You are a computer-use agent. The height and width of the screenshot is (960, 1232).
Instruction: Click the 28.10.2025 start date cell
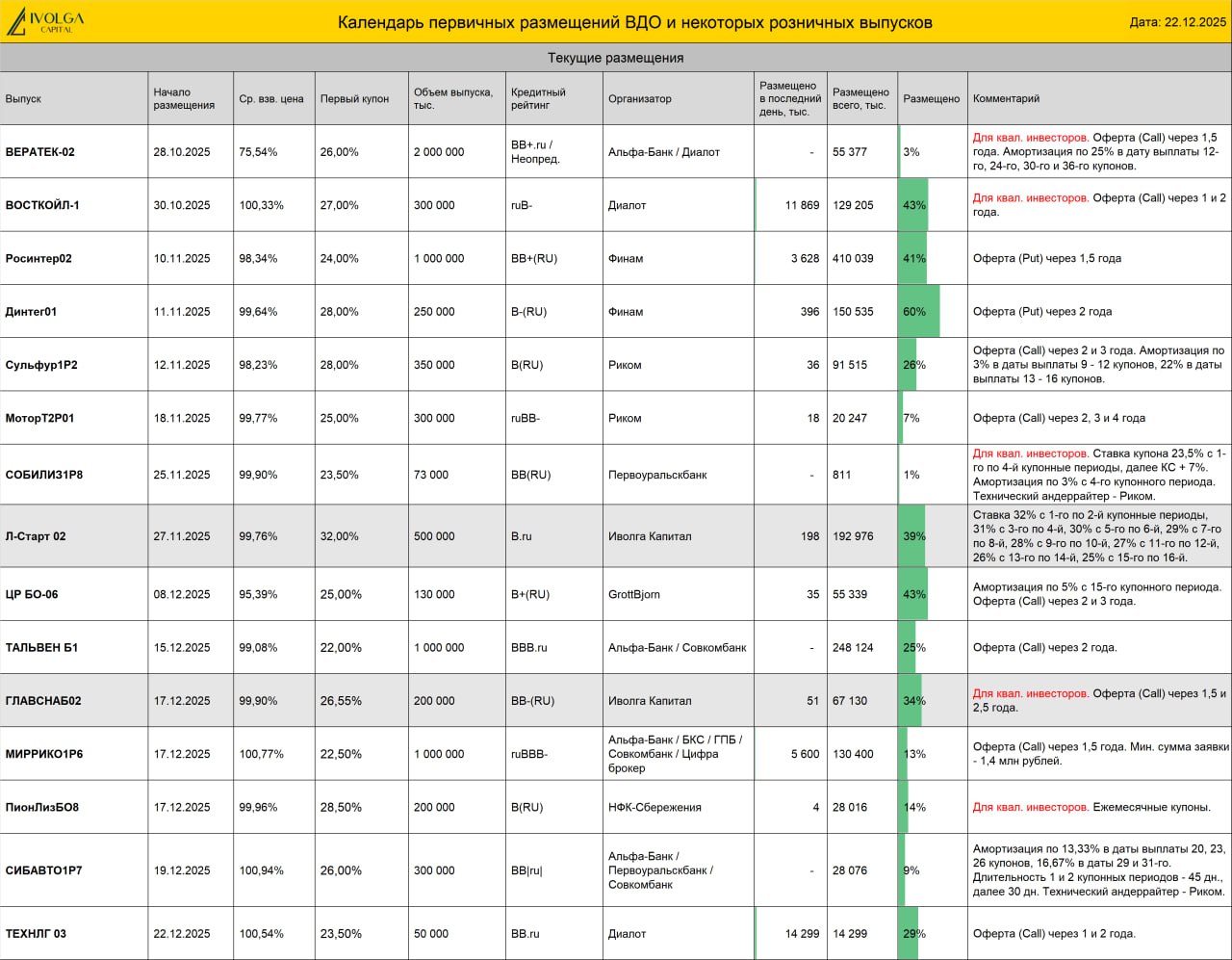[x=182, y=152]
